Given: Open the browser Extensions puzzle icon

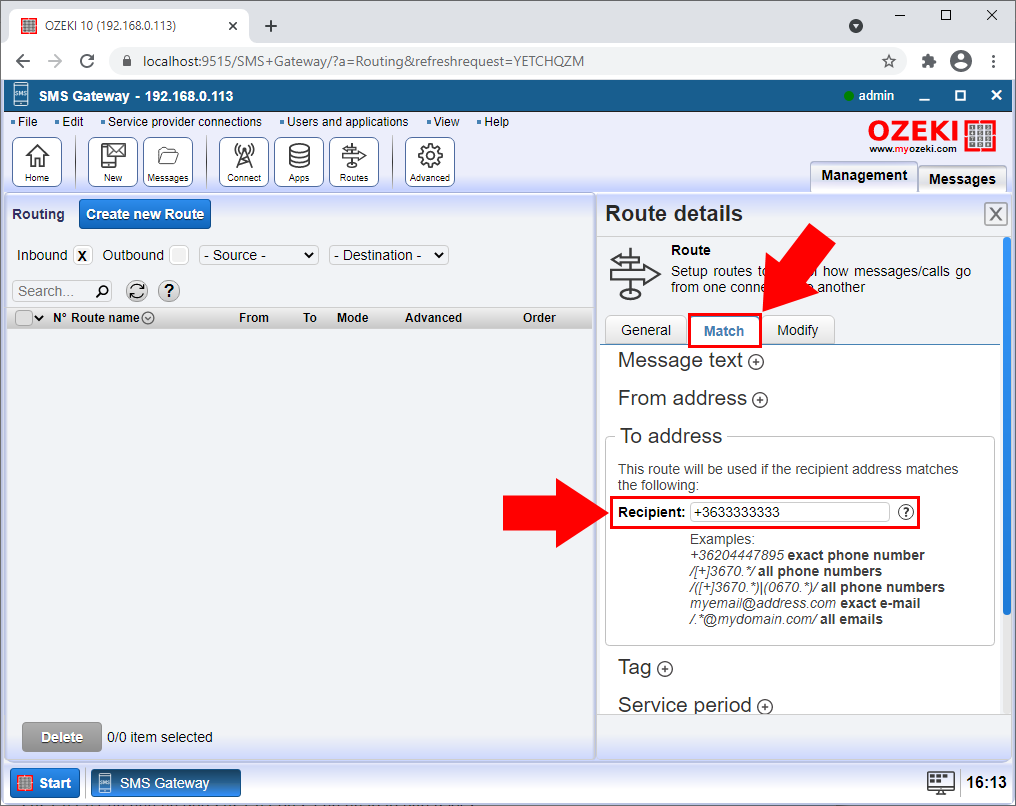Looking at the screenshot, I should coord(929,62).
